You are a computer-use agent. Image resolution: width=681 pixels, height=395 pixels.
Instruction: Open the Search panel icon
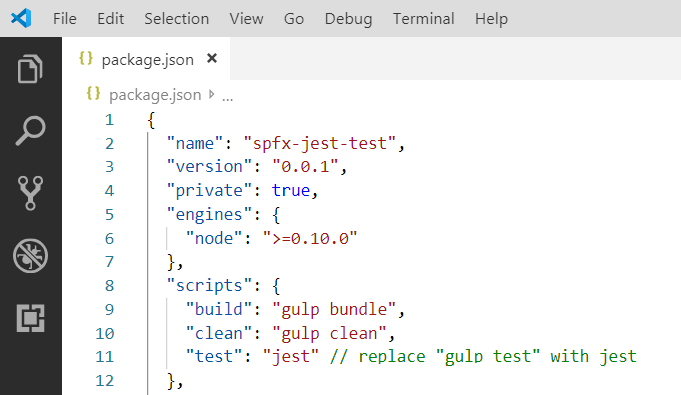click(x=30, y=130)
